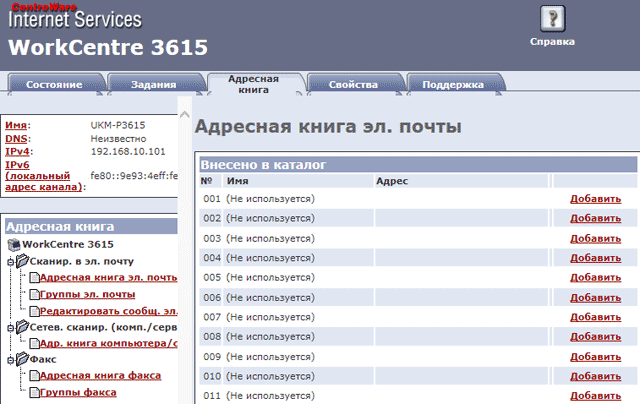Open Адресная книга факса tree link
The width and height of the screenshot is (640, 404).
100,375
